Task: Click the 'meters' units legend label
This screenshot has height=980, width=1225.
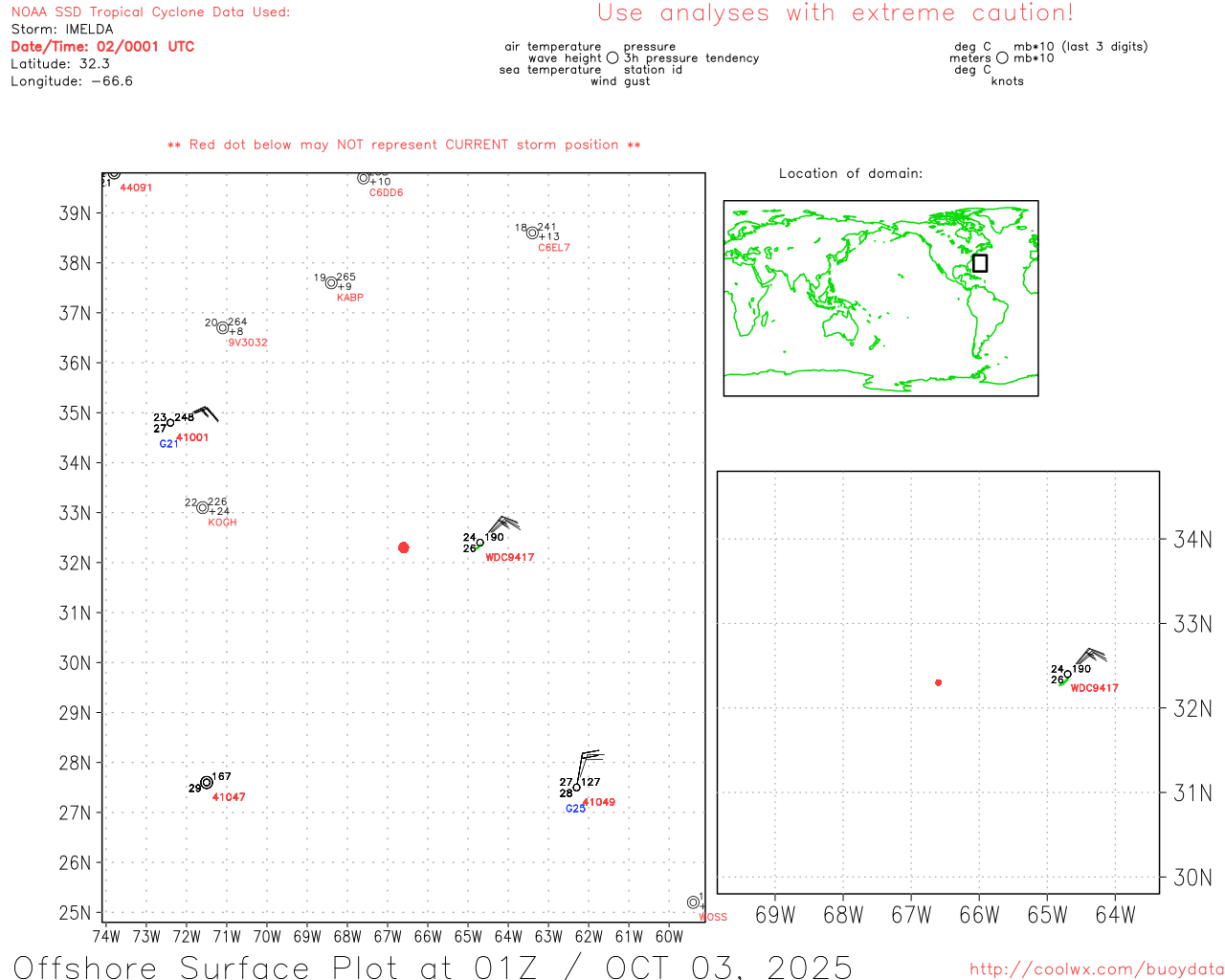Action: tap(970, 58)
